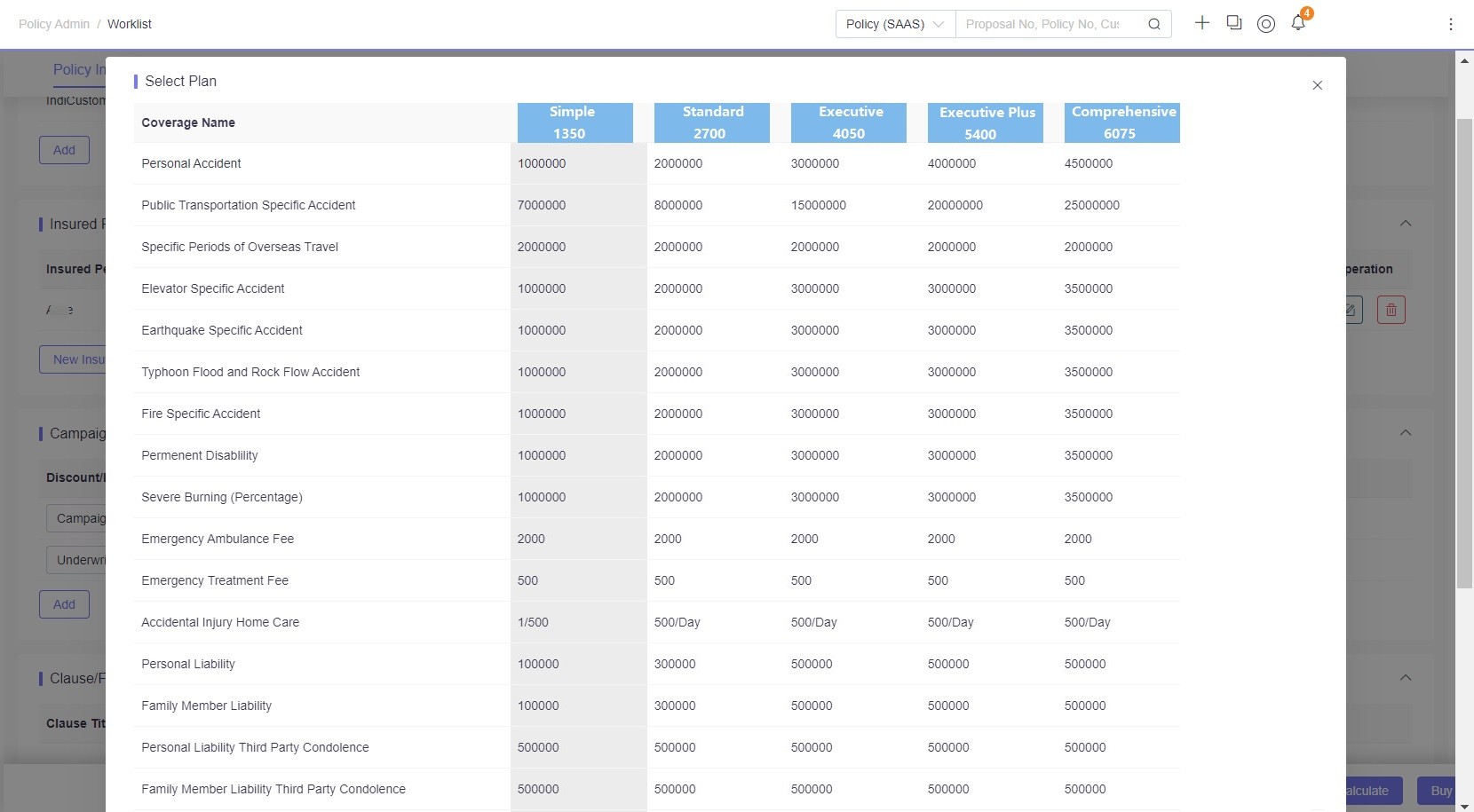The image size is (1474, 812).
Task: Click Specific Periods of Overseas Travel
Action: coord(240,247)
